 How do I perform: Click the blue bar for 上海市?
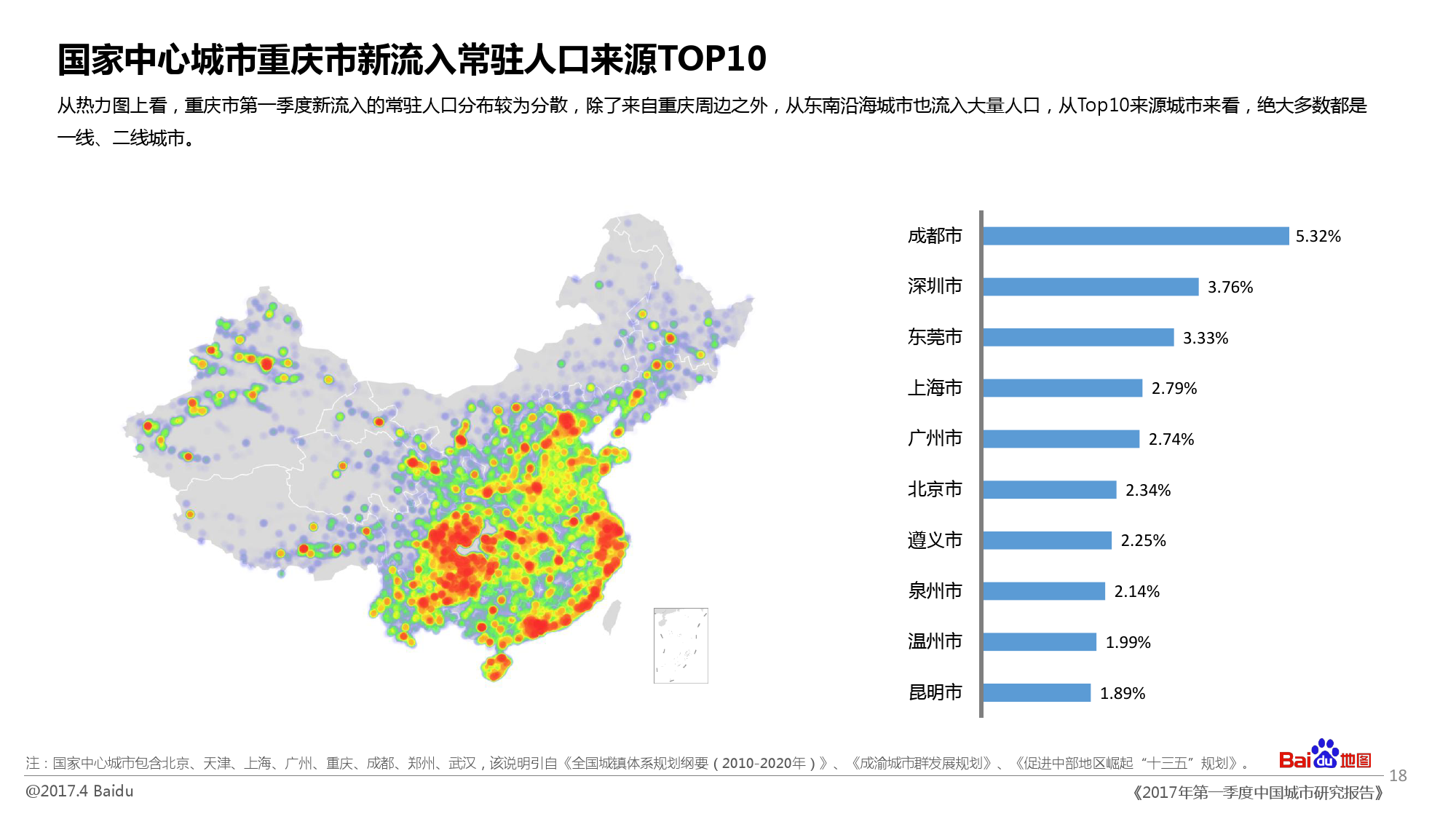[1063, 388]
